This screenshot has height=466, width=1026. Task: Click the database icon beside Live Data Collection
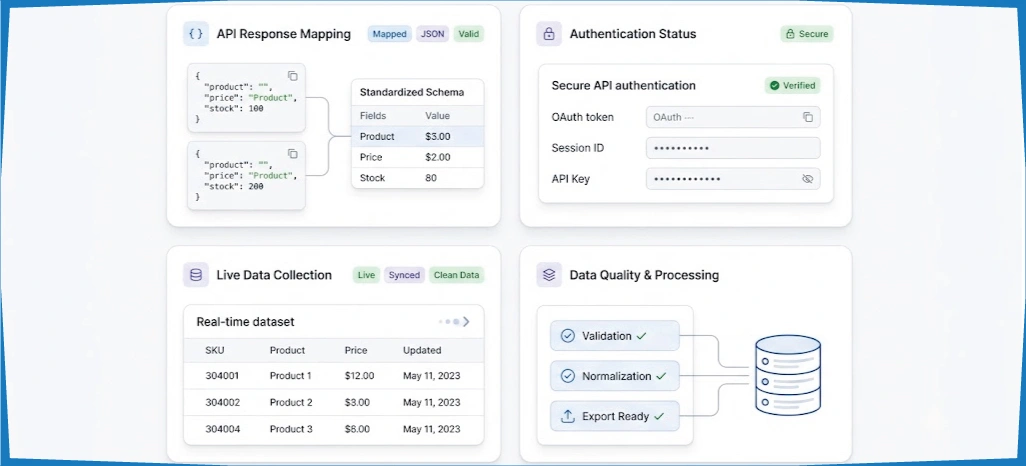coord(196,275)
